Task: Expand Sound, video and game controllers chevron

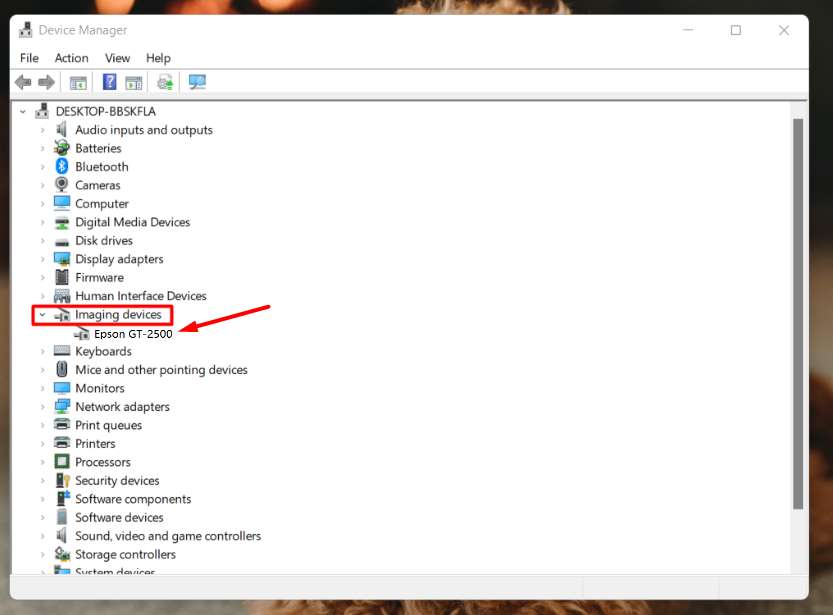Action: tap(42, 536)
